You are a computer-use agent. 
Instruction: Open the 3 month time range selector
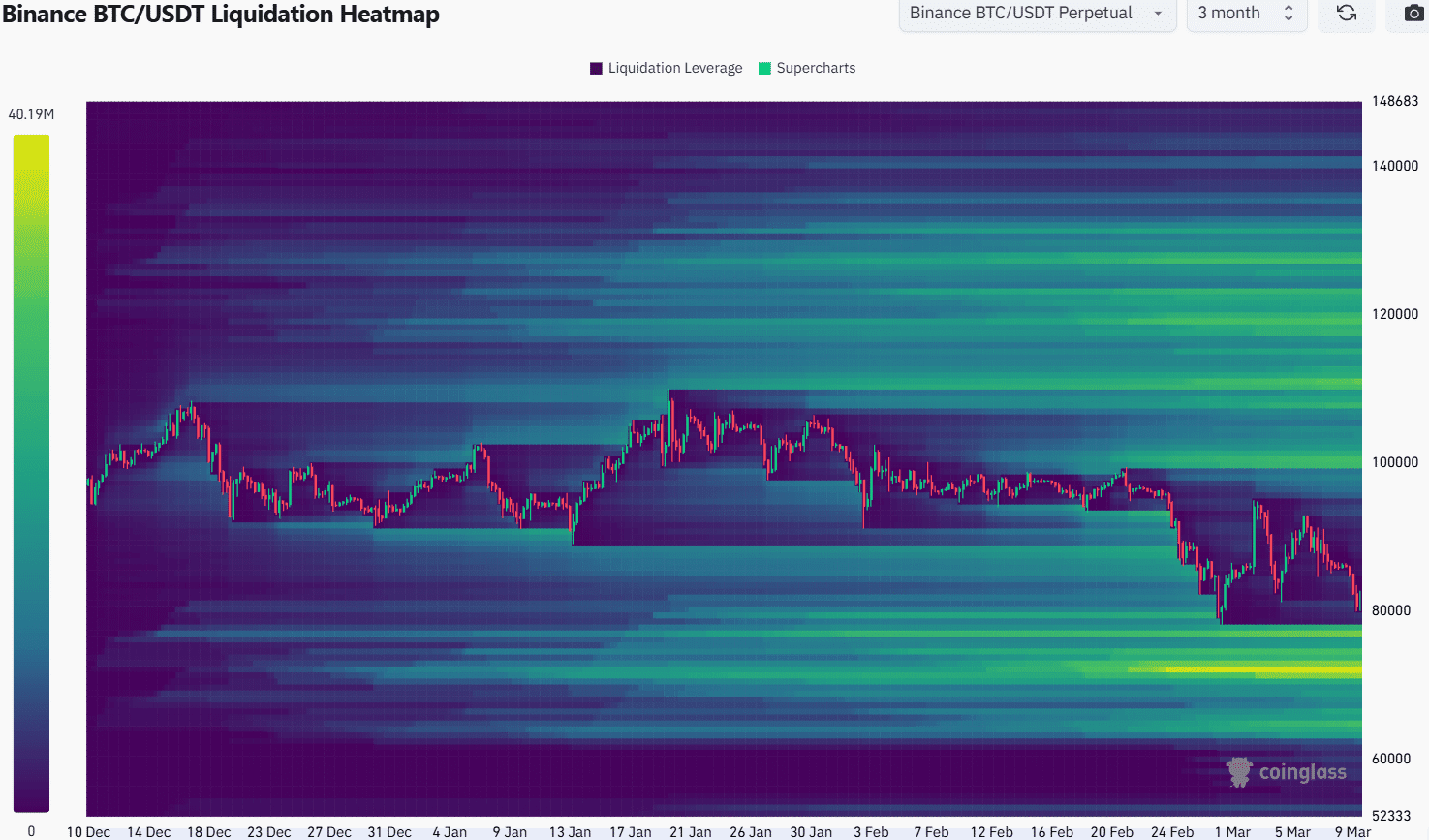click(x=1247, y=14)
